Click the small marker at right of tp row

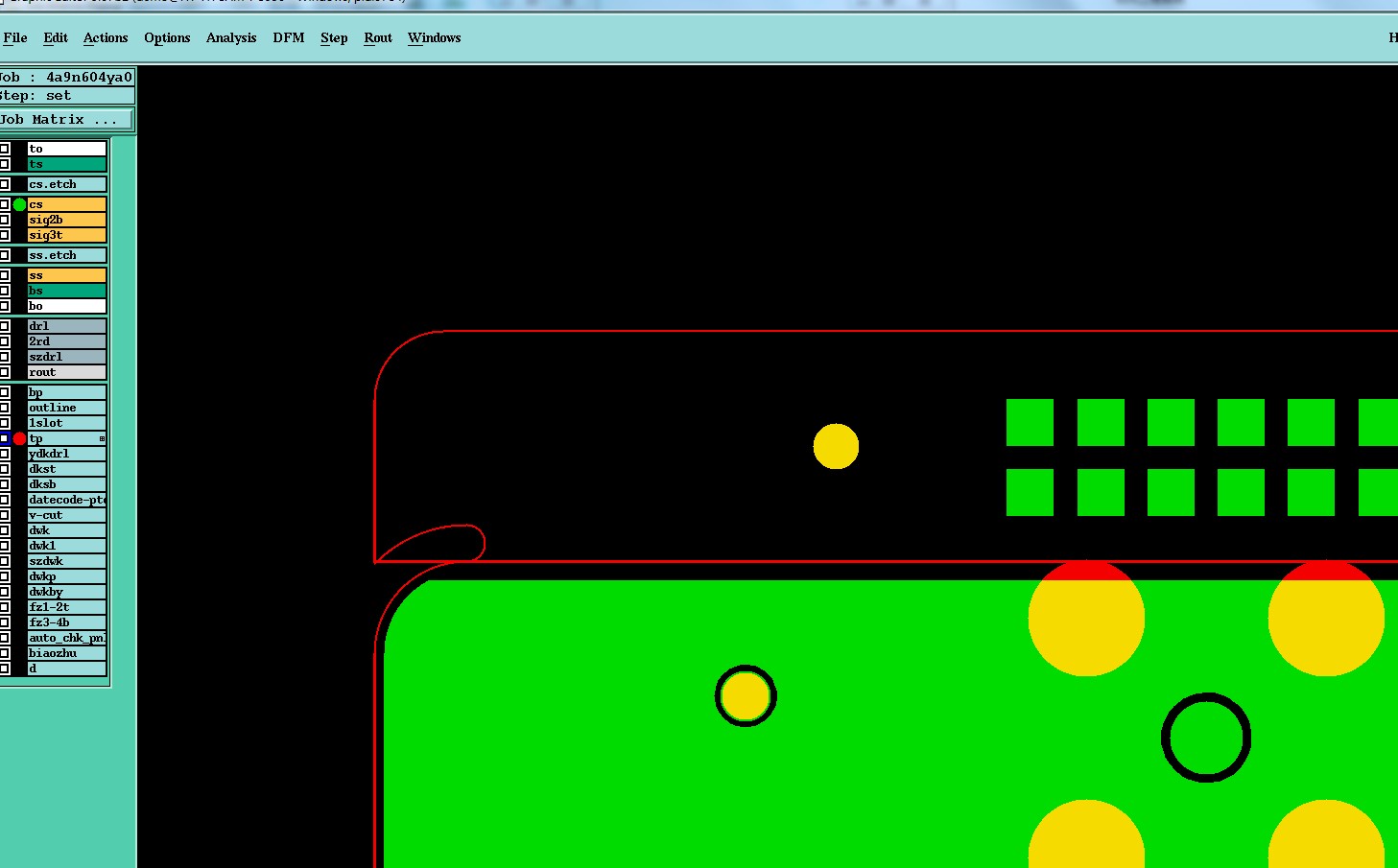[102, 438]
